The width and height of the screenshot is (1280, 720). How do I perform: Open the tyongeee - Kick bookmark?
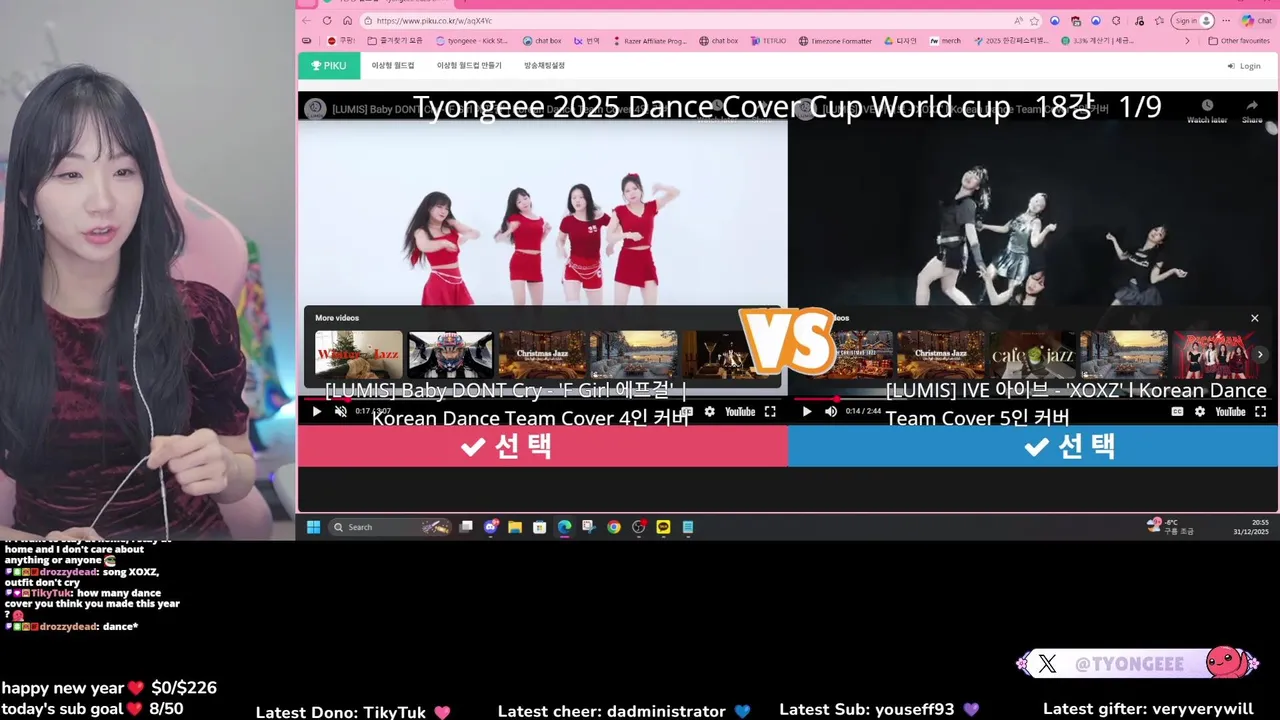472,41
